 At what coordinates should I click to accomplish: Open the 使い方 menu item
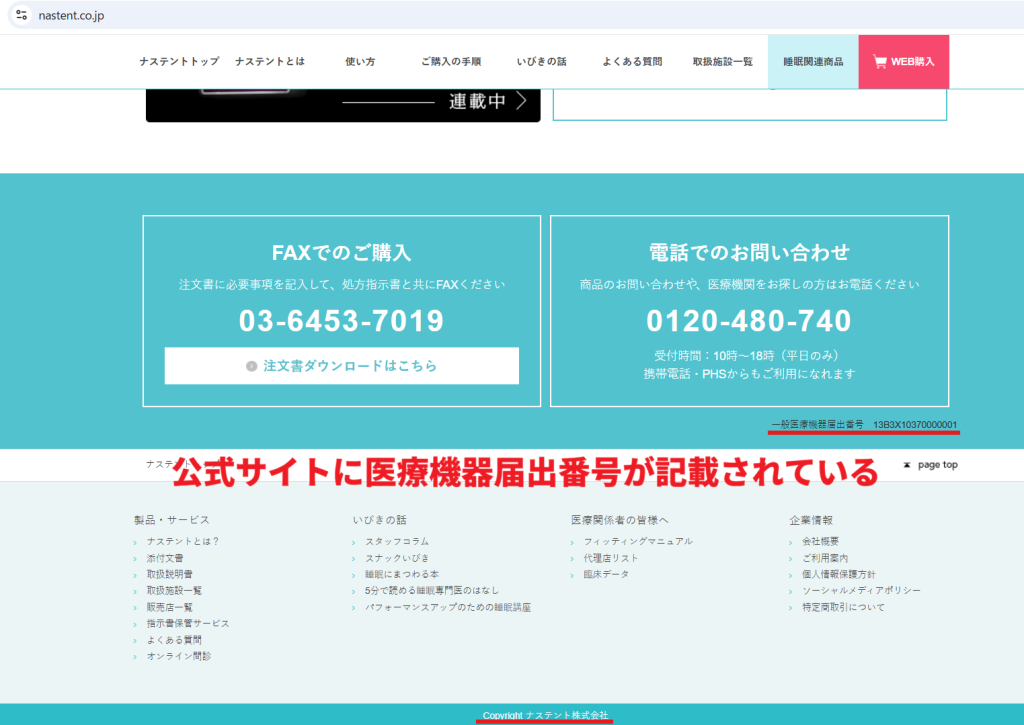click(x=359, y=60)
